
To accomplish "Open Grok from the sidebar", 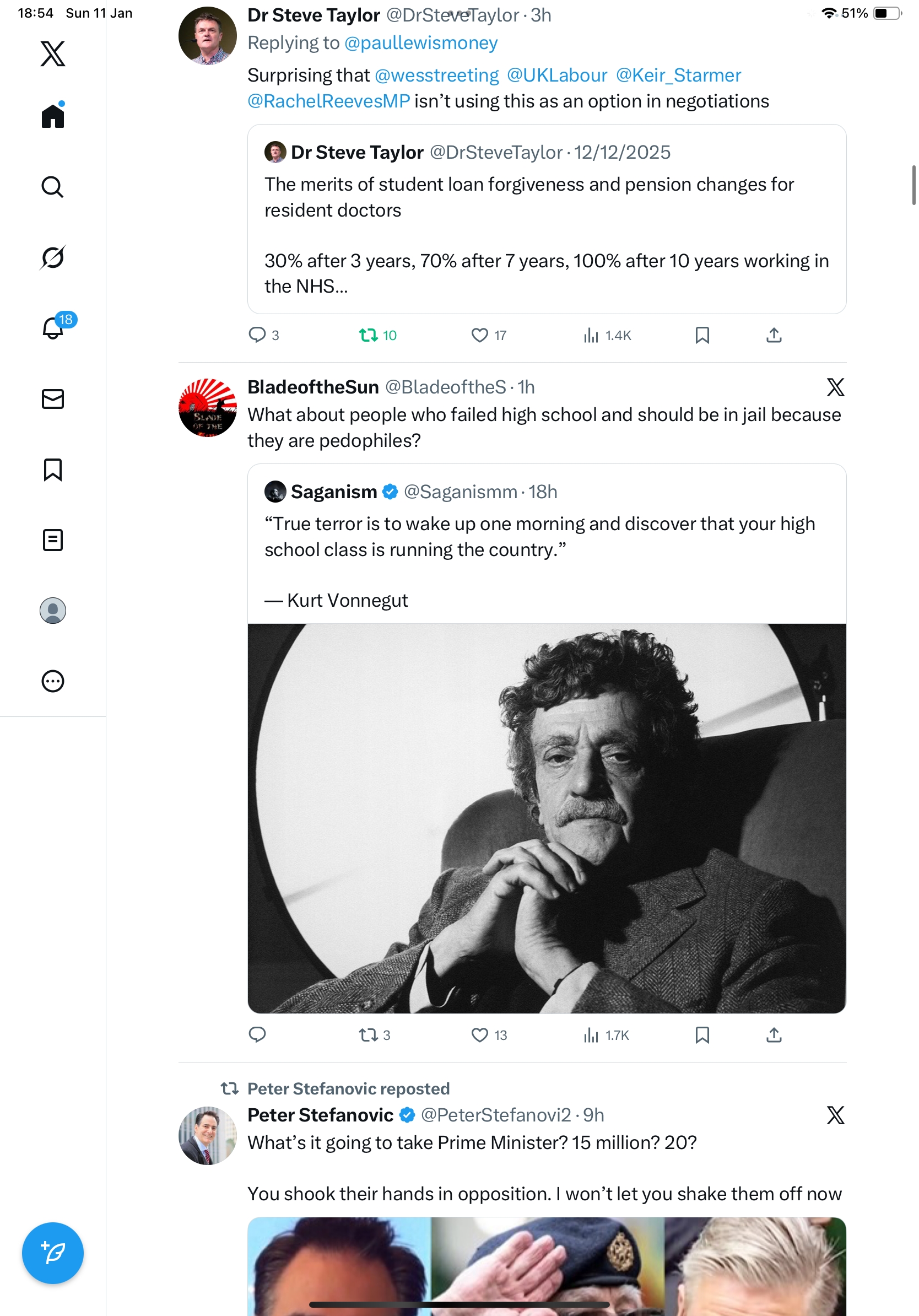I will coord(53,257).
